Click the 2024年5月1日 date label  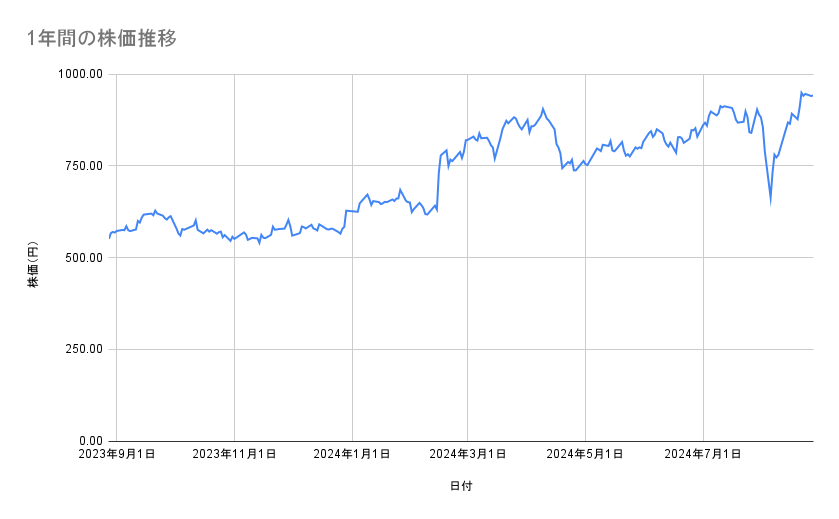coord(586,454)
